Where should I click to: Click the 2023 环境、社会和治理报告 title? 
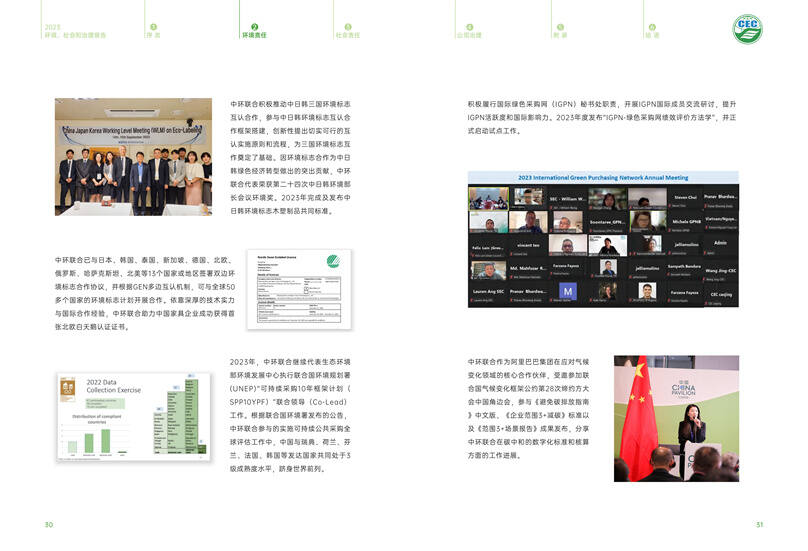tap(66, 31)
